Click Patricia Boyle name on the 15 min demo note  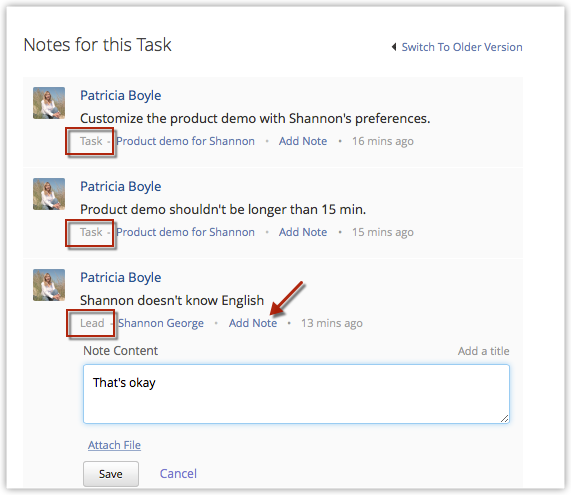point(121,187)
